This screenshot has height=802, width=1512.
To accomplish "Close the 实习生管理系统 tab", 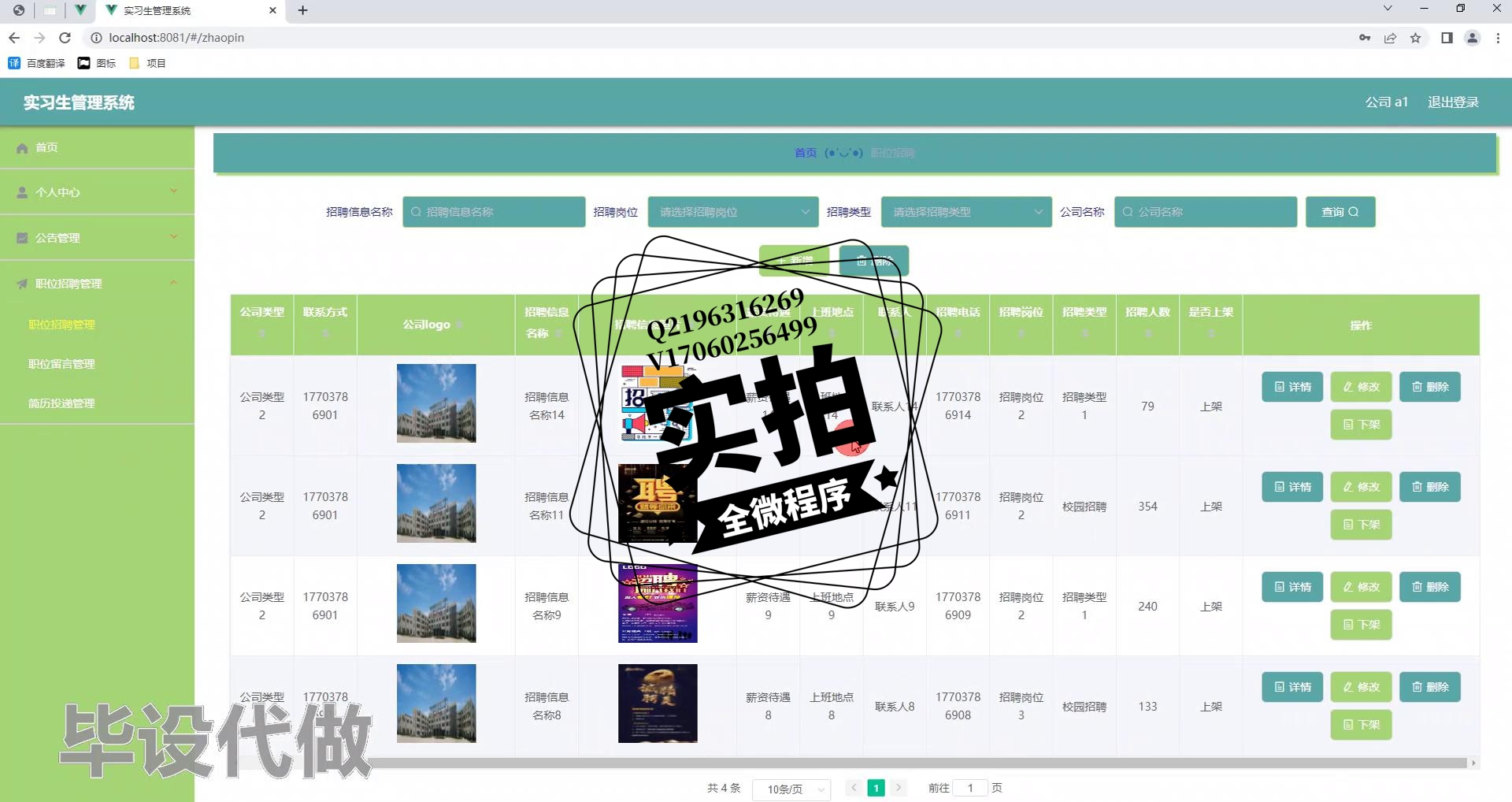I will [272, 10].
